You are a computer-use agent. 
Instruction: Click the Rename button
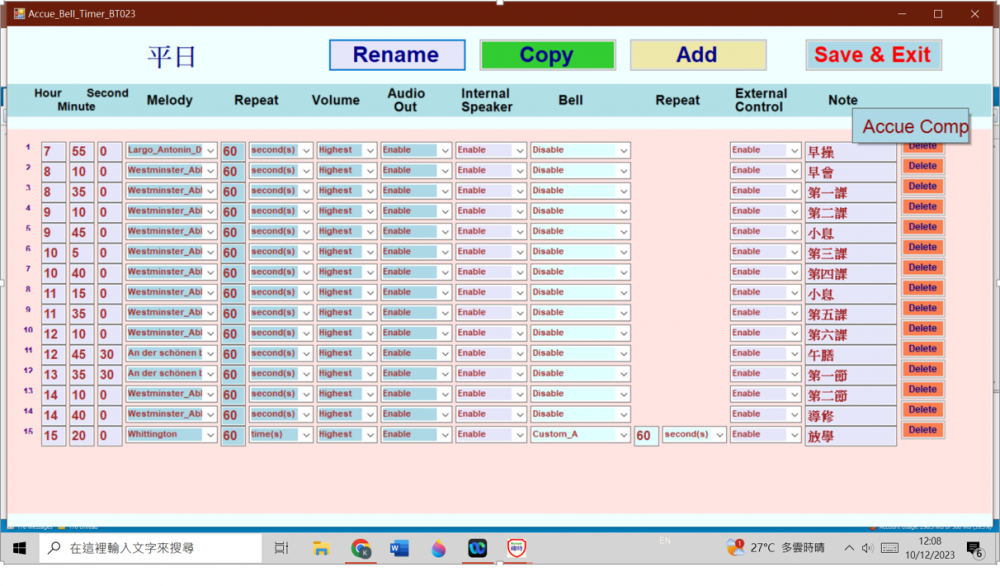coord(397,55)
